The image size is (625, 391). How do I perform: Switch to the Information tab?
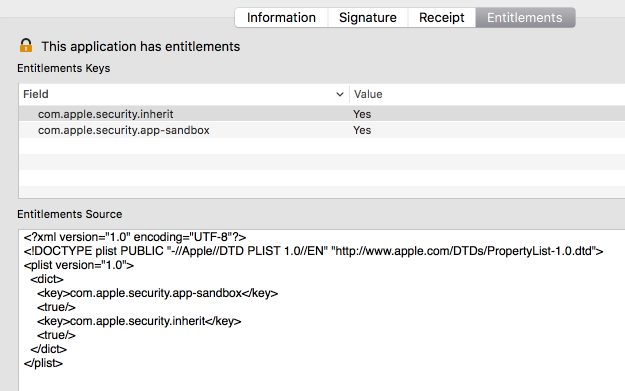click(281, 18)
